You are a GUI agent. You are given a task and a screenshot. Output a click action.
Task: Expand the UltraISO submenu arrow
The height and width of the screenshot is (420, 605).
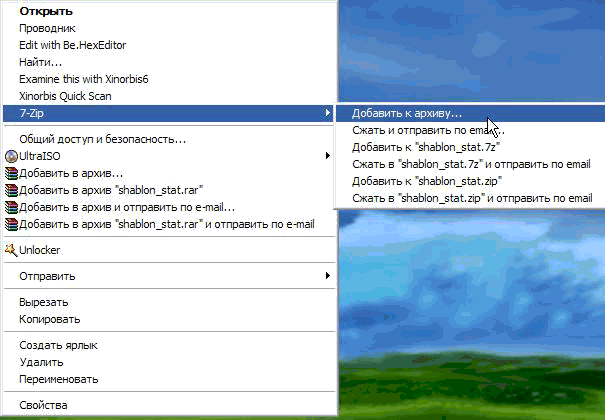tap(328, 155)
